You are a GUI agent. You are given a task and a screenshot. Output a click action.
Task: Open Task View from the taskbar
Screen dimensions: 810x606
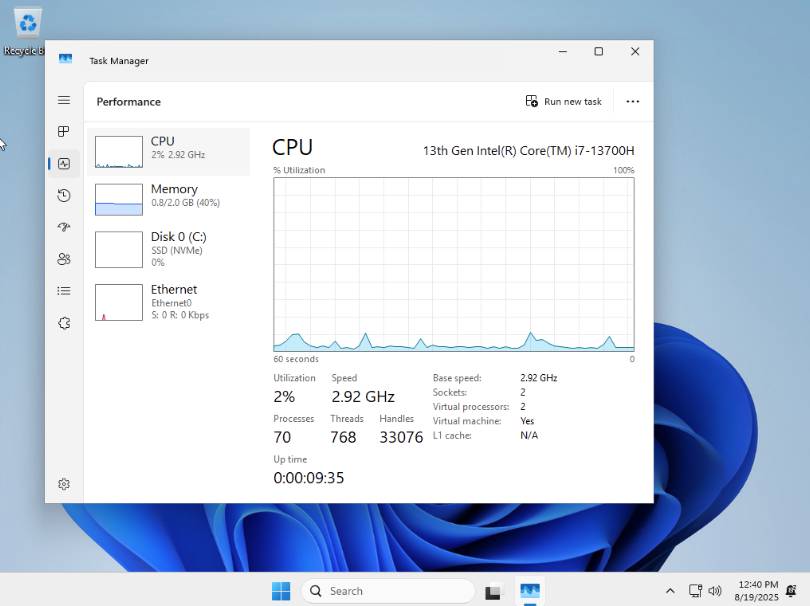coord(493,592)
